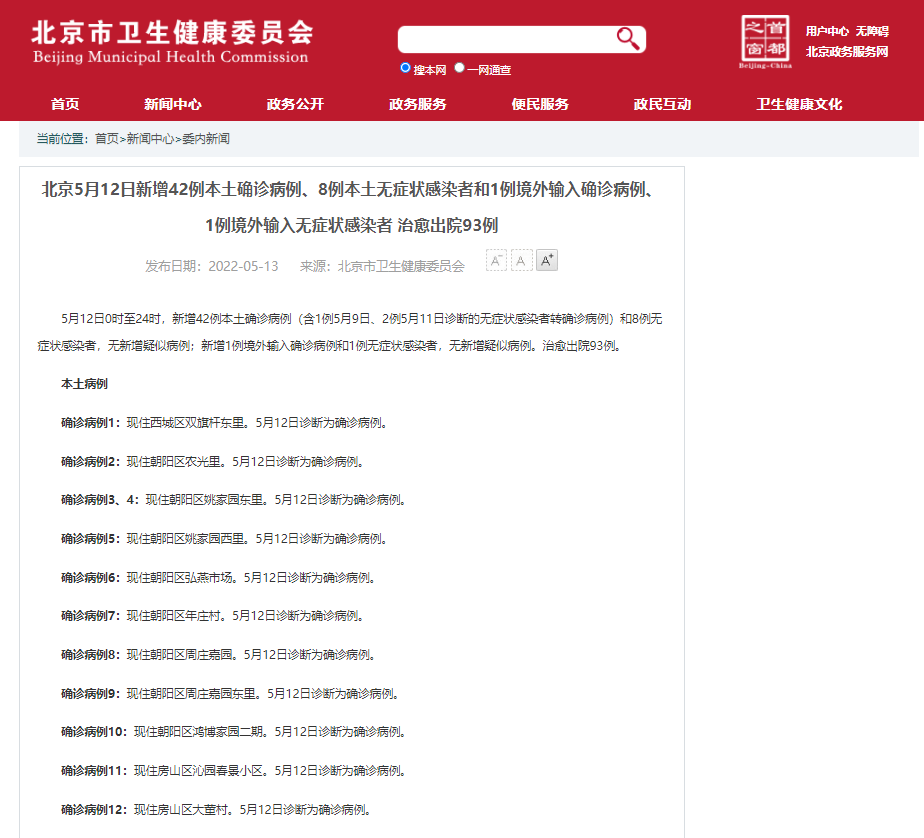Go to 政务公开 in the nav bar
The width and height of the screenshot is (924, 838).
tap(295, 104)
